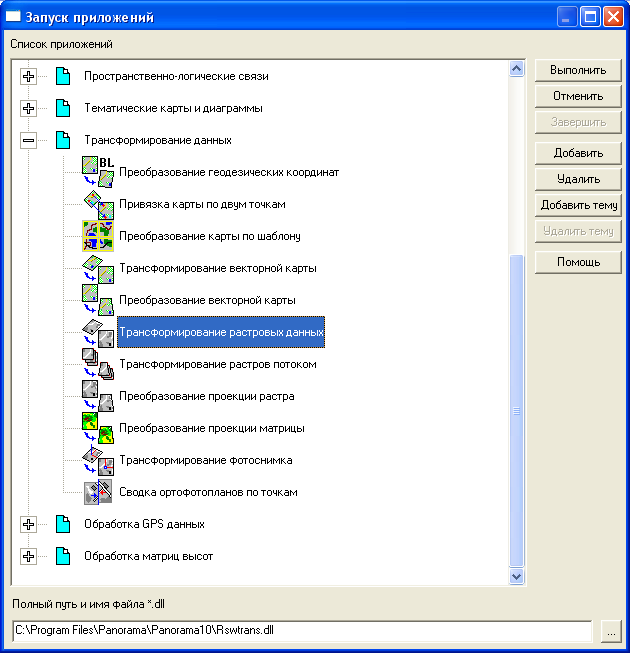Select Преобразование карты по шаблону
Viewport: 630px width, 653px height.
coord(210,236)
